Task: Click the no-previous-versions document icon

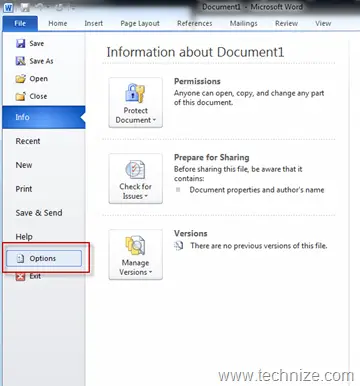Action: pos(179,246)
